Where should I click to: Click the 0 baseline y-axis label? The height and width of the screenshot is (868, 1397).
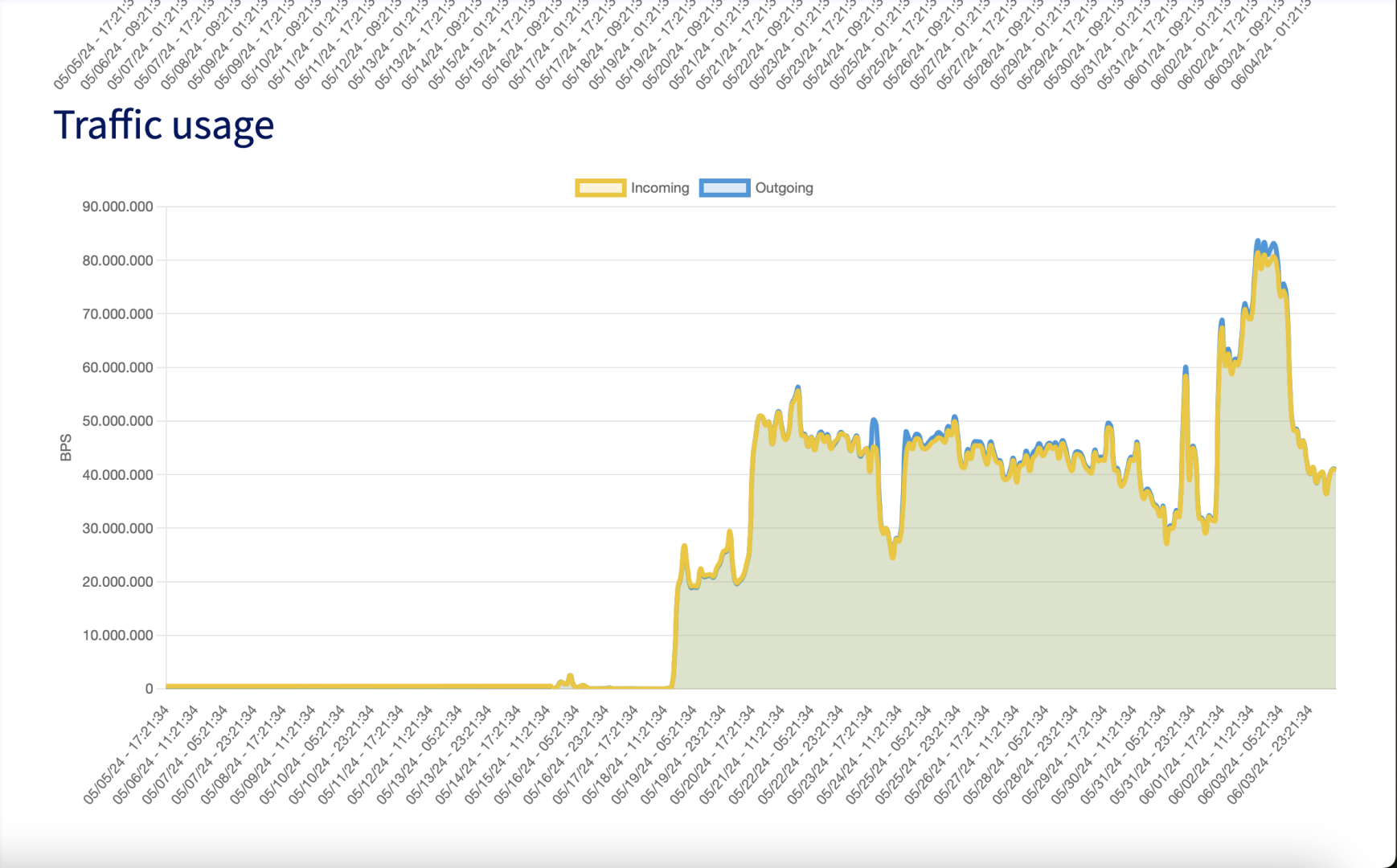coord(149,689)
